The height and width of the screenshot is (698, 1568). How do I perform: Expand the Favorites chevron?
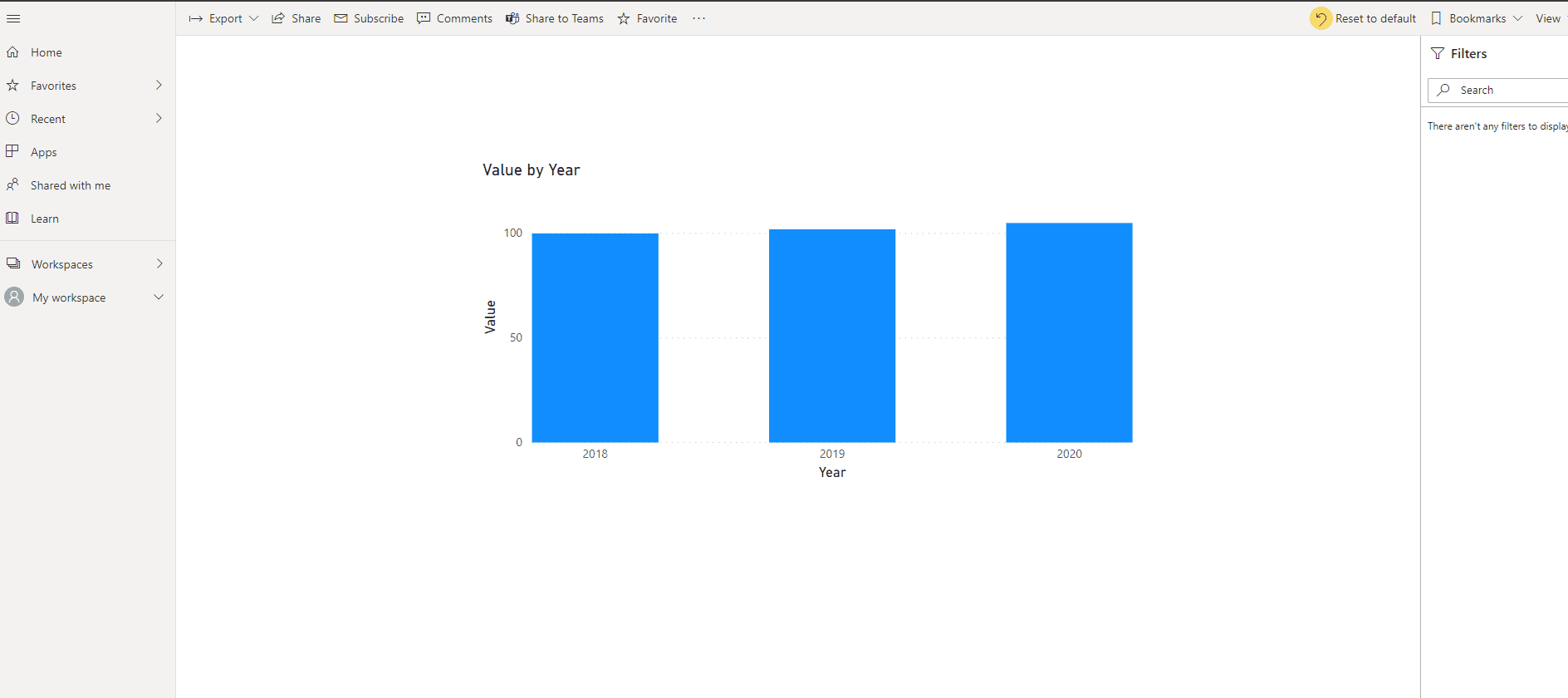159,85
